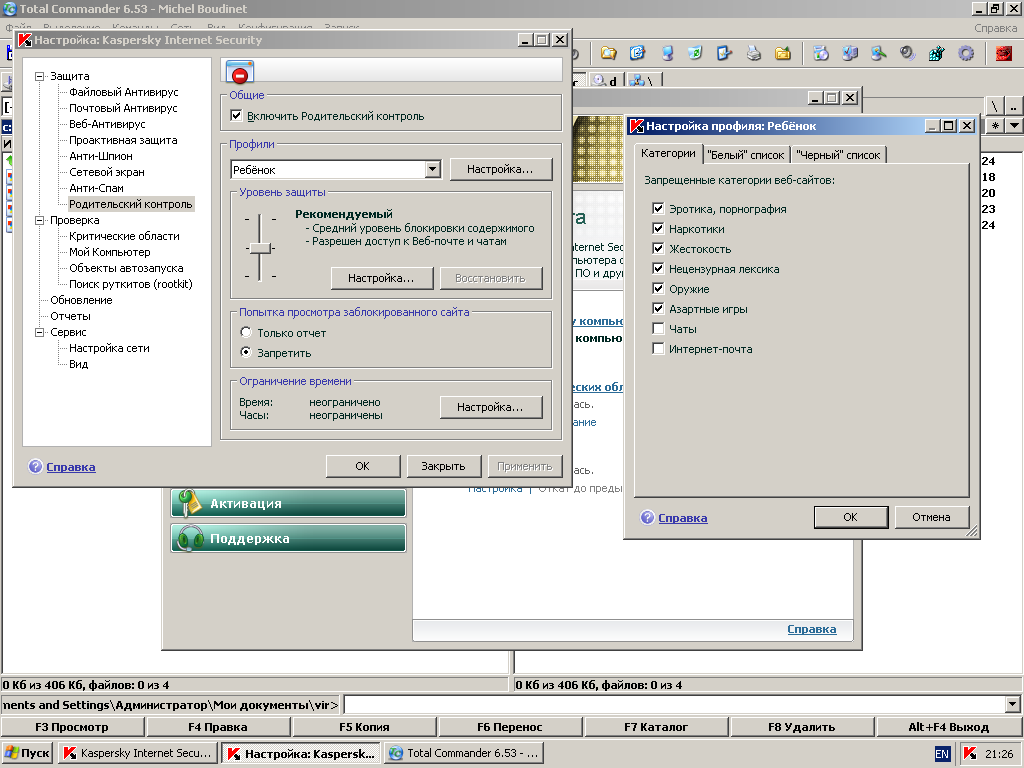Click the yellow folder with green arrow icon

pos(782,54)
